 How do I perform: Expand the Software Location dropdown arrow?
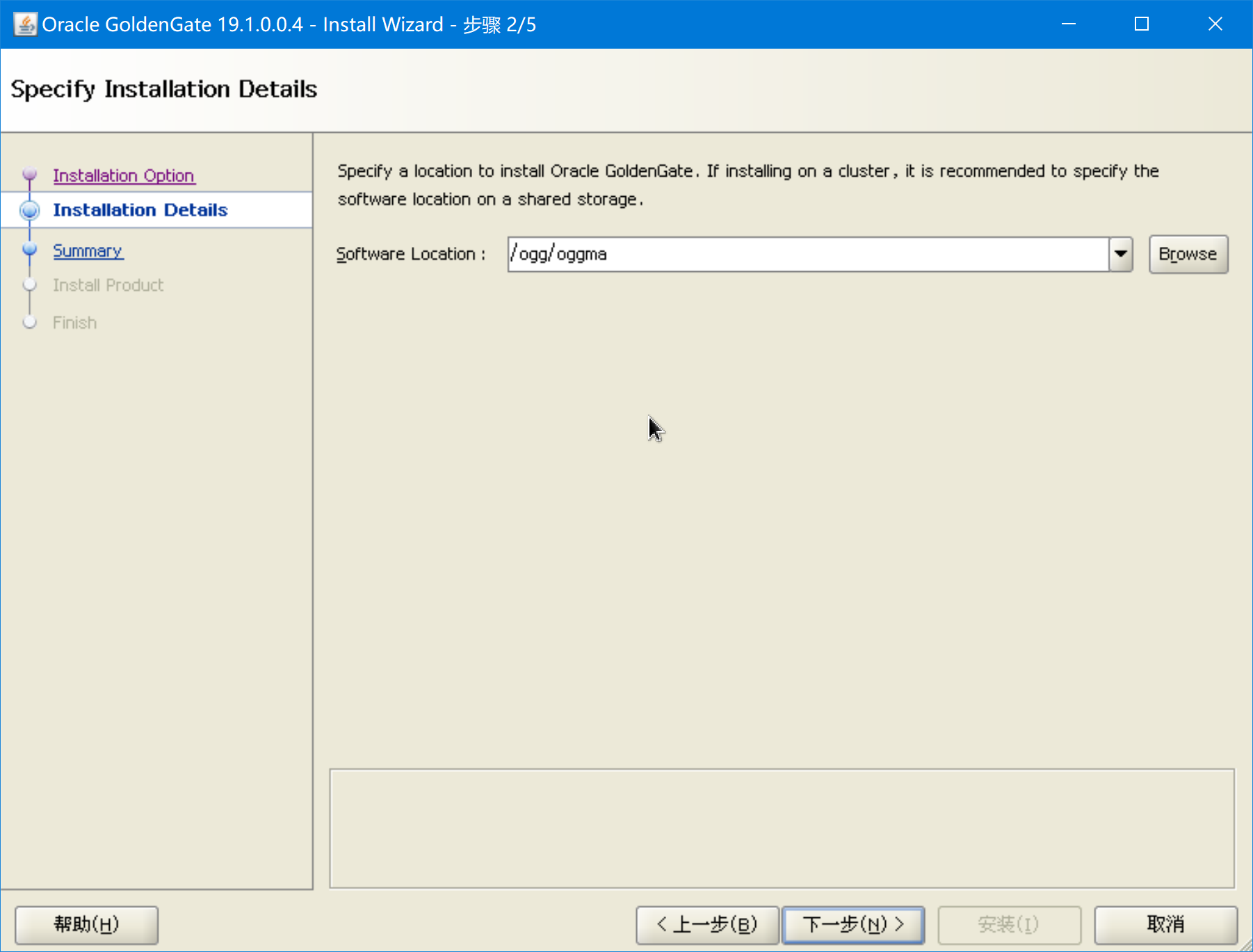[x=1121, y=255]
